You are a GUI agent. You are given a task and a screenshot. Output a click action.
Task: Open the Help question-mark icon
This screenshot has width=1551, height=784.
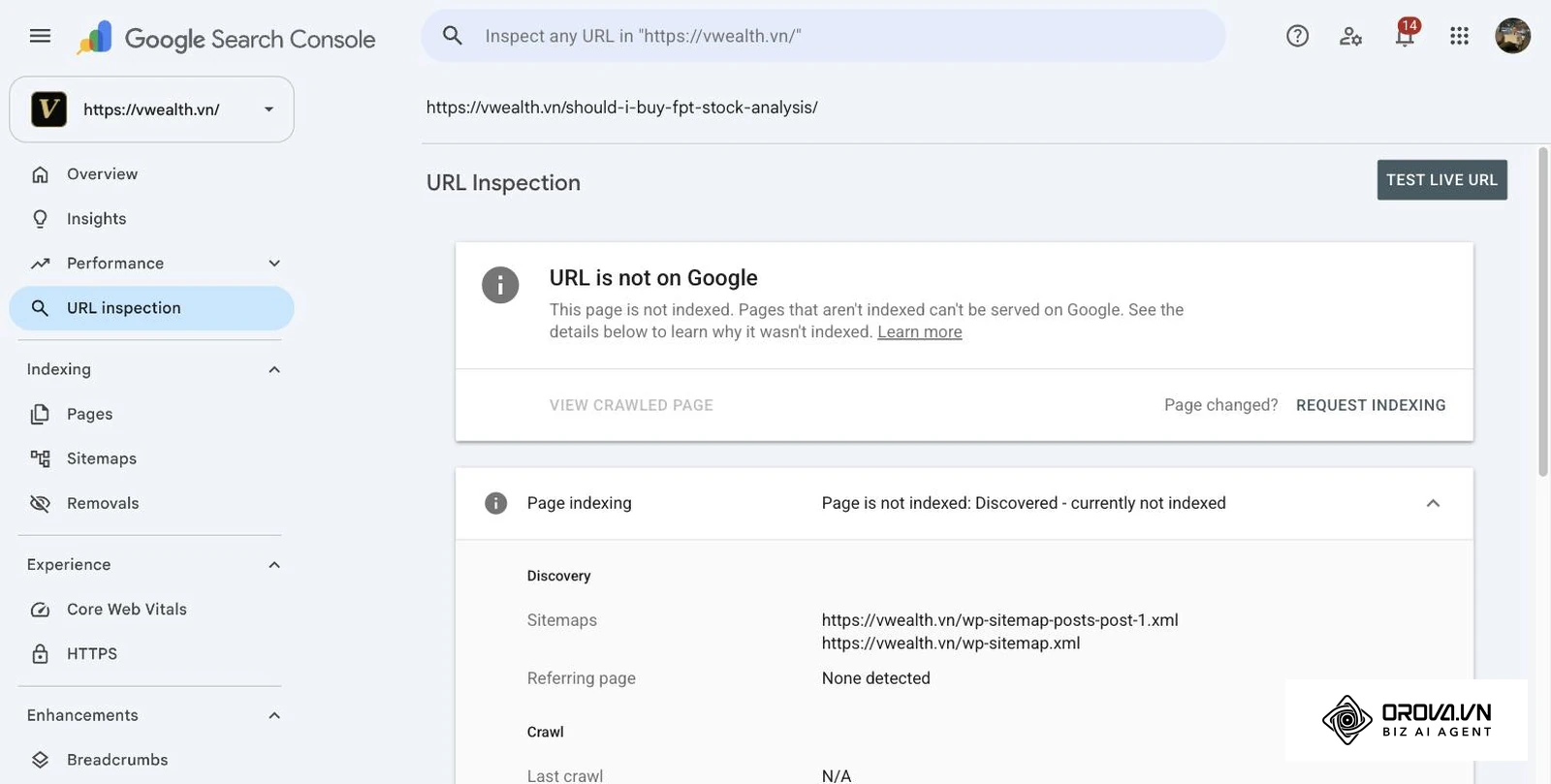click(x=1297, y=36)
